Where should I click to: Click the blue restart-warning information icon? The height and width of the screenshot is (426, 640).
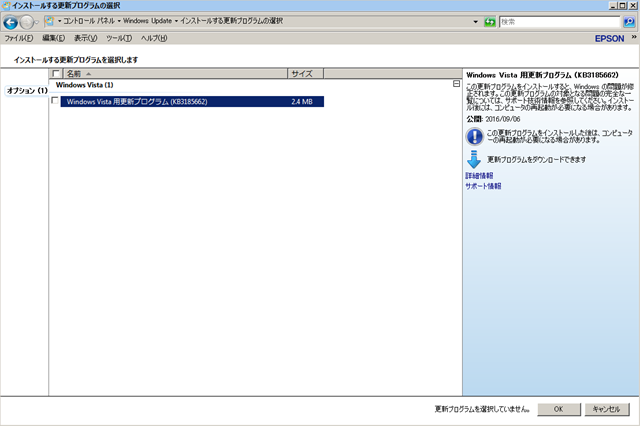[474, 136]
